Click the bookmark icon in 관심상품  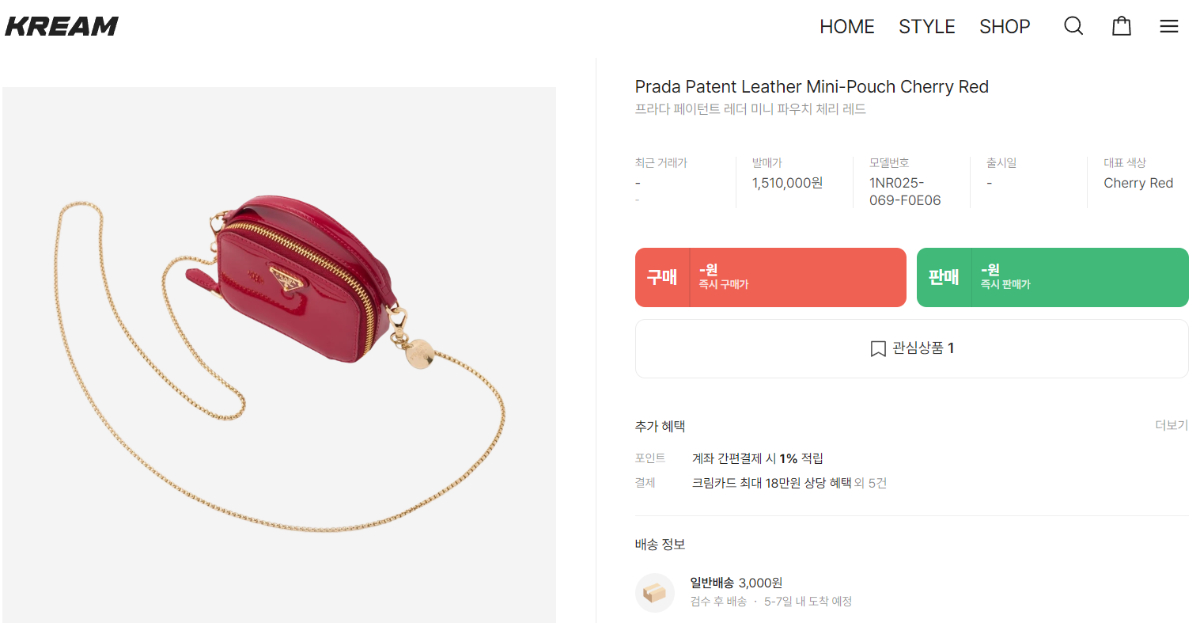(x=878, y=349)
